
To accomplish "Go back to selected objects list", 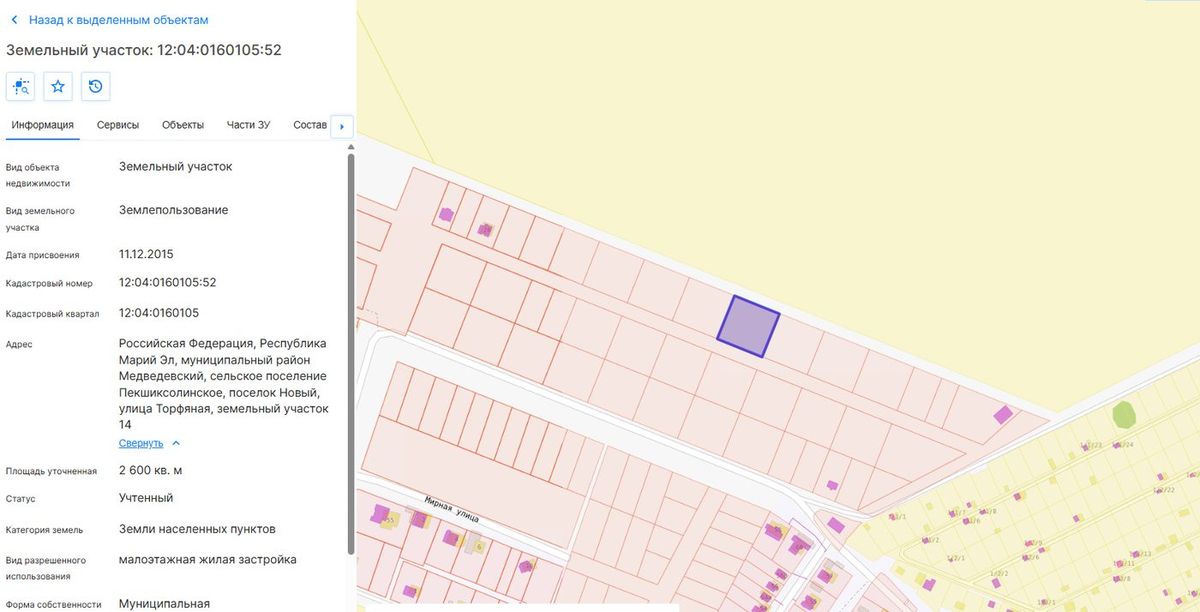I will coord(119,20).
